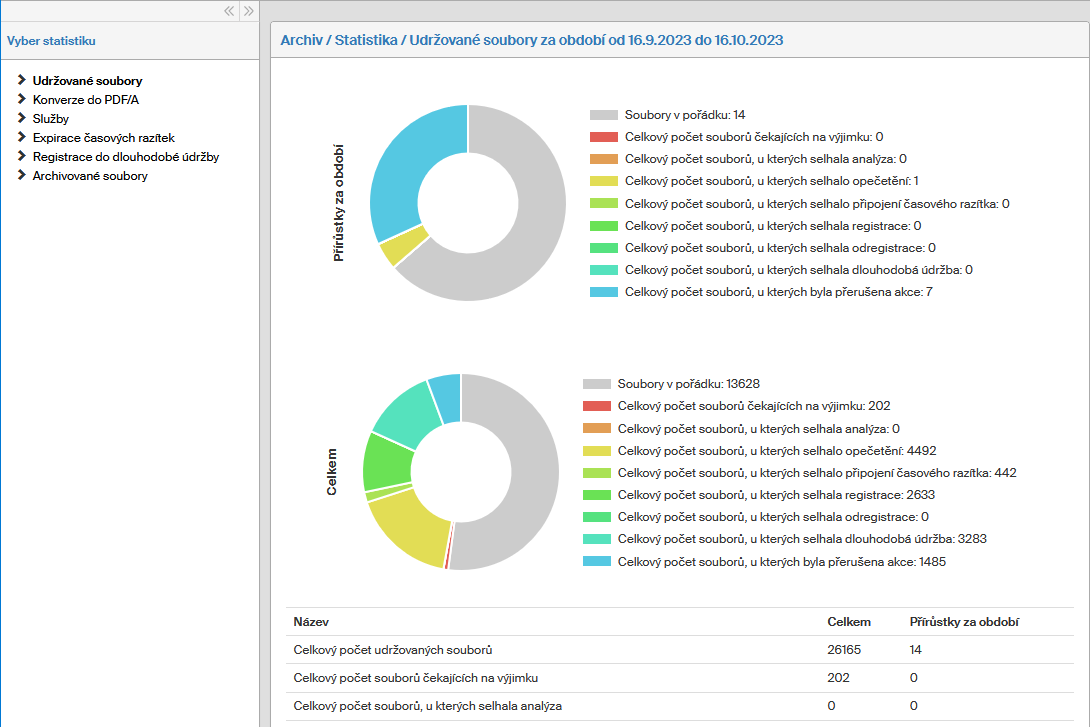Click the Název column header
The width and height of the screenshot is (1090, 727).
coord(310,622)
